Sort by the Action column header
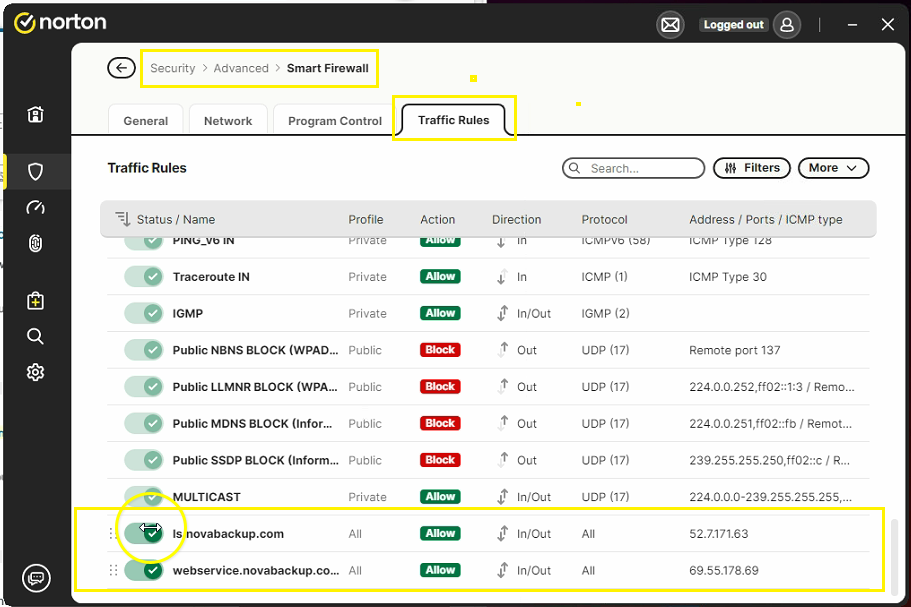911x607 pixels. pos(437,219)
